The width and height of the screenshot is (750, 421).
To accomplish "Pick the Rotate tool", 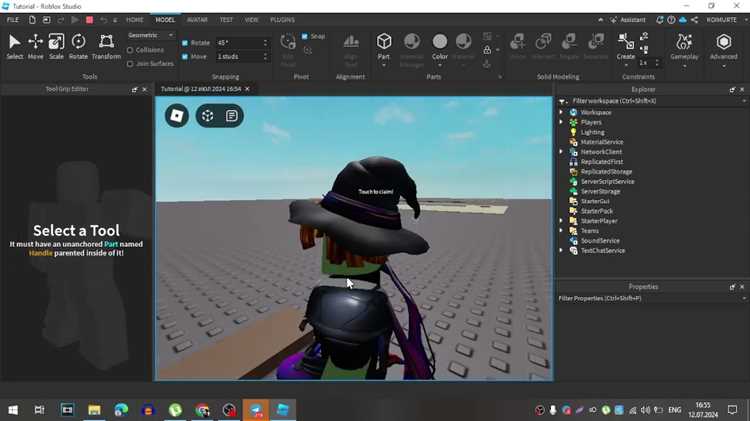I will [x=78, y=42].
